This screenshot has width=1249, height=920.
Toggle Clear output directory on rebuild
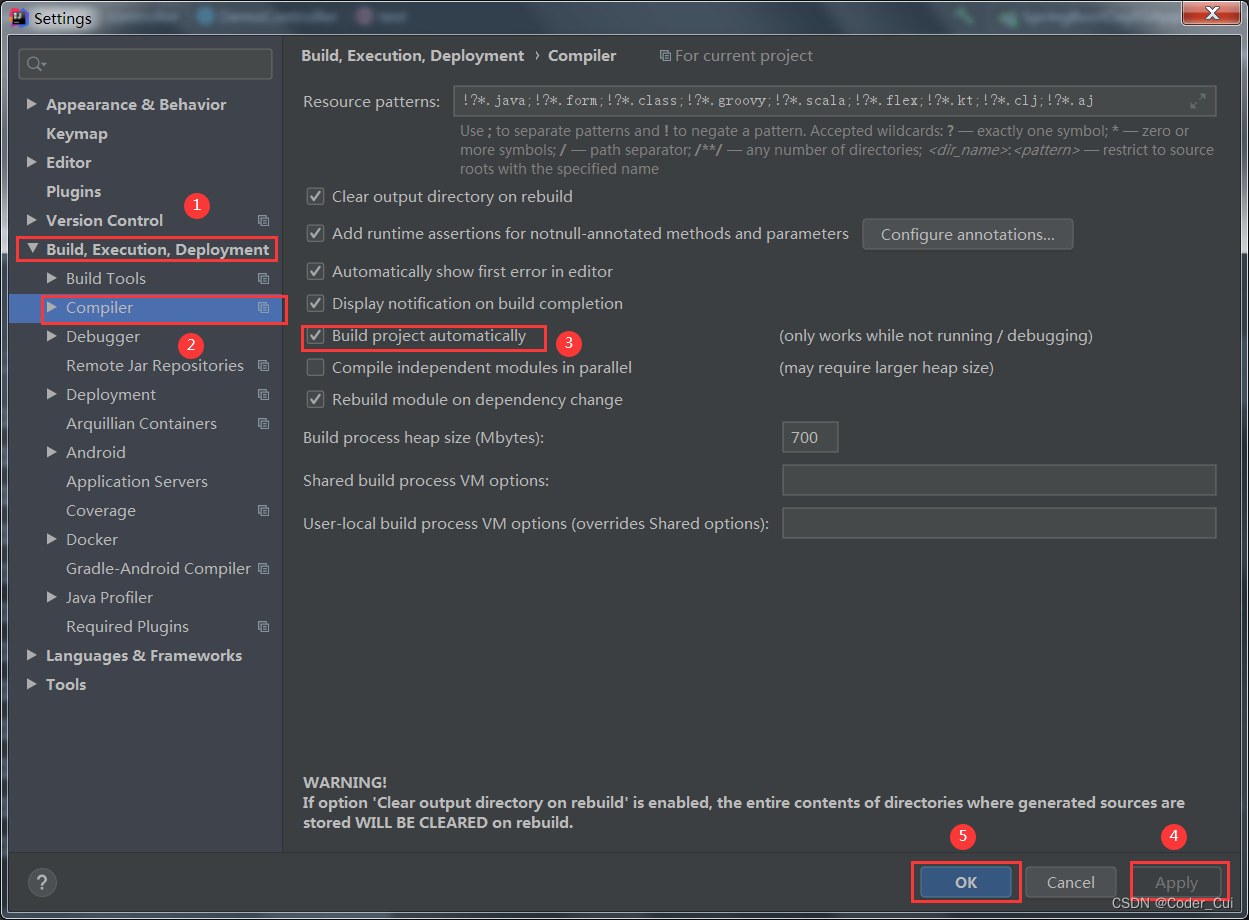pyautogui.click(x=315, y=197)
